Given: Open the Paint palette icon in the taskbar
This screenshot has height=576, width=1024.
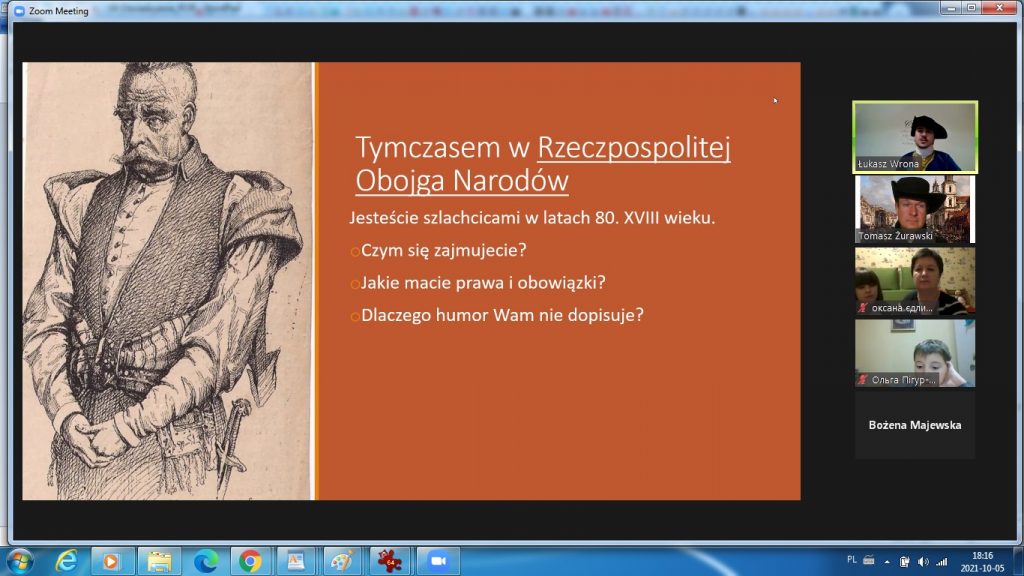Looking at the screenshot, I should 343,560.
